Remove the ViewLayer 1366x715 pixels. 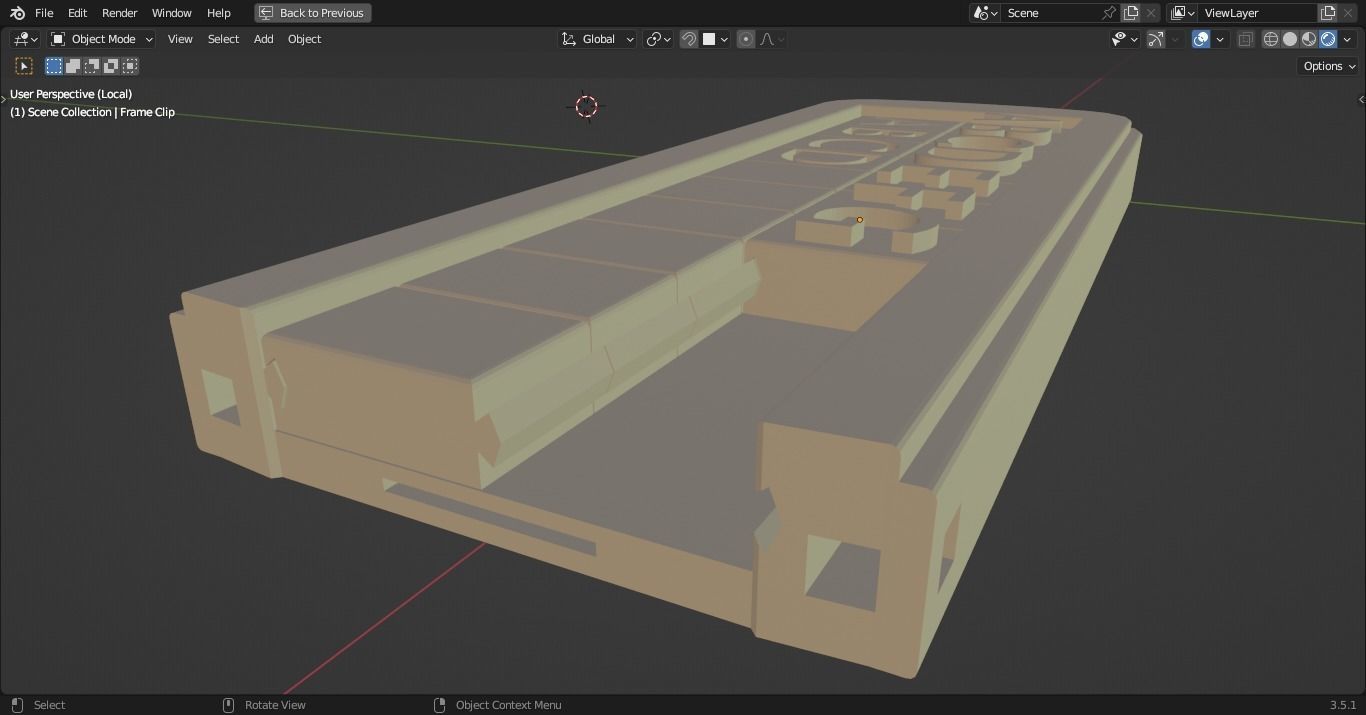click(1348, 13)
